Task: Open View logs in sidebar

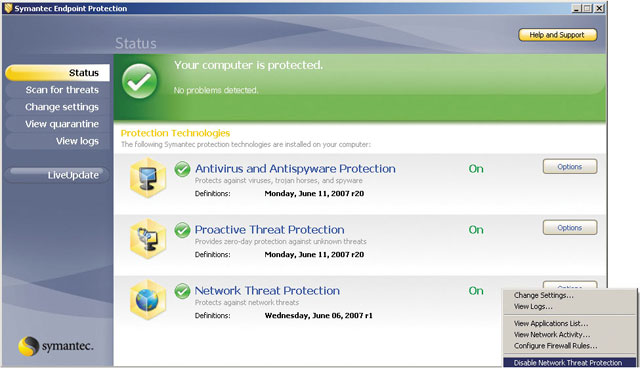Action: tap(58, 141)
